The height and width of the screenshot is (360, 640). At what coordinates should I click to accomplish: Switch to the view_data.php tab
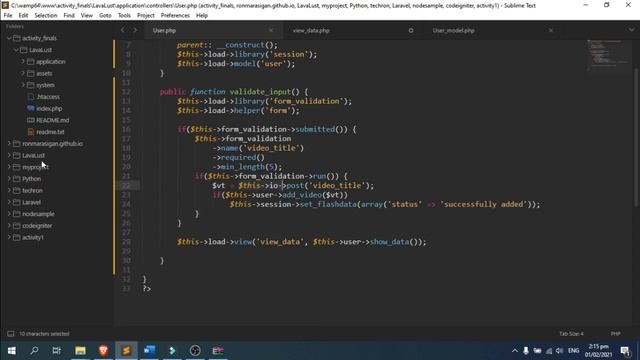coord(311,31)
